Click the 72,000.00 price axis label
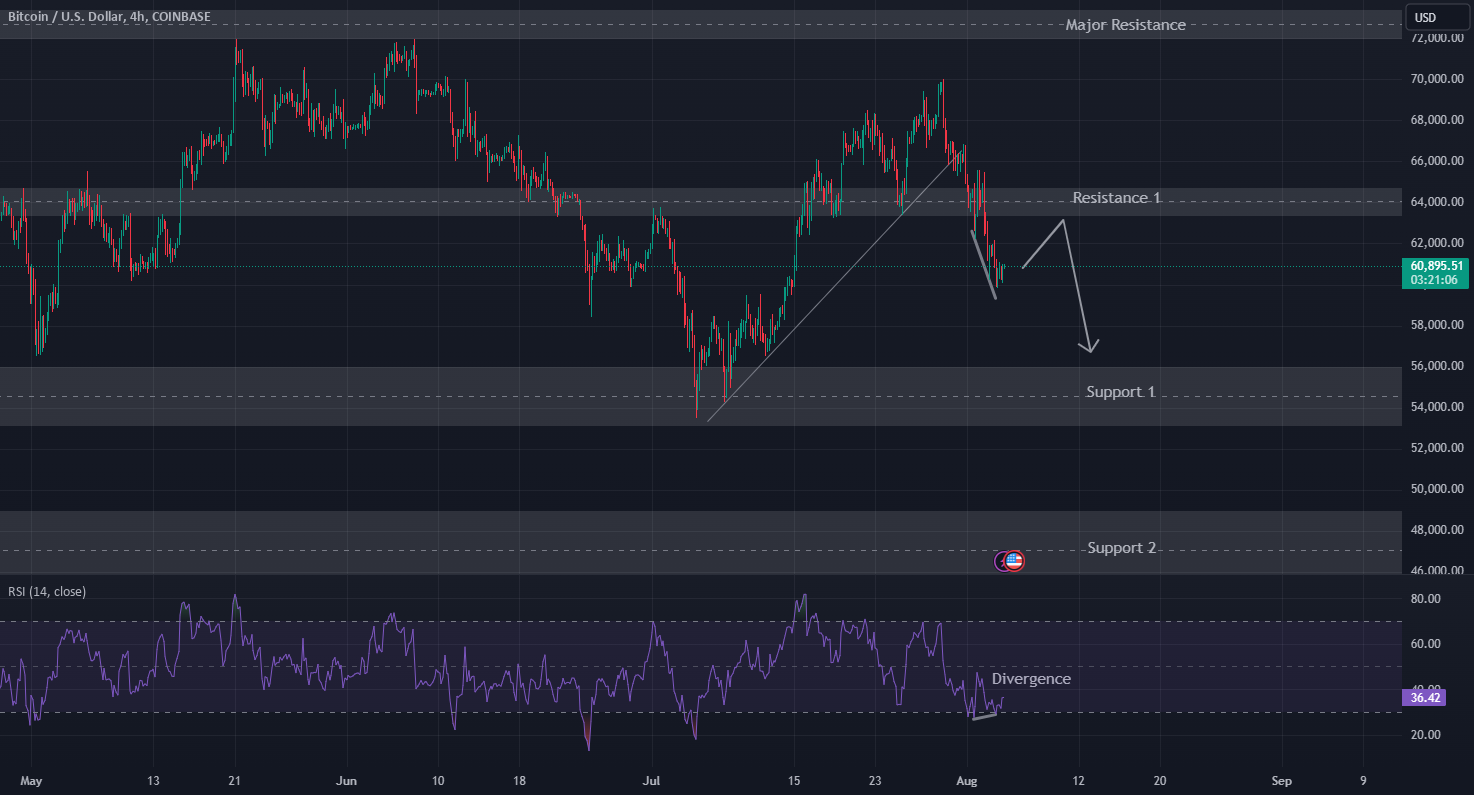The width and height of the screenshot is (1474, 795). 1436,38
